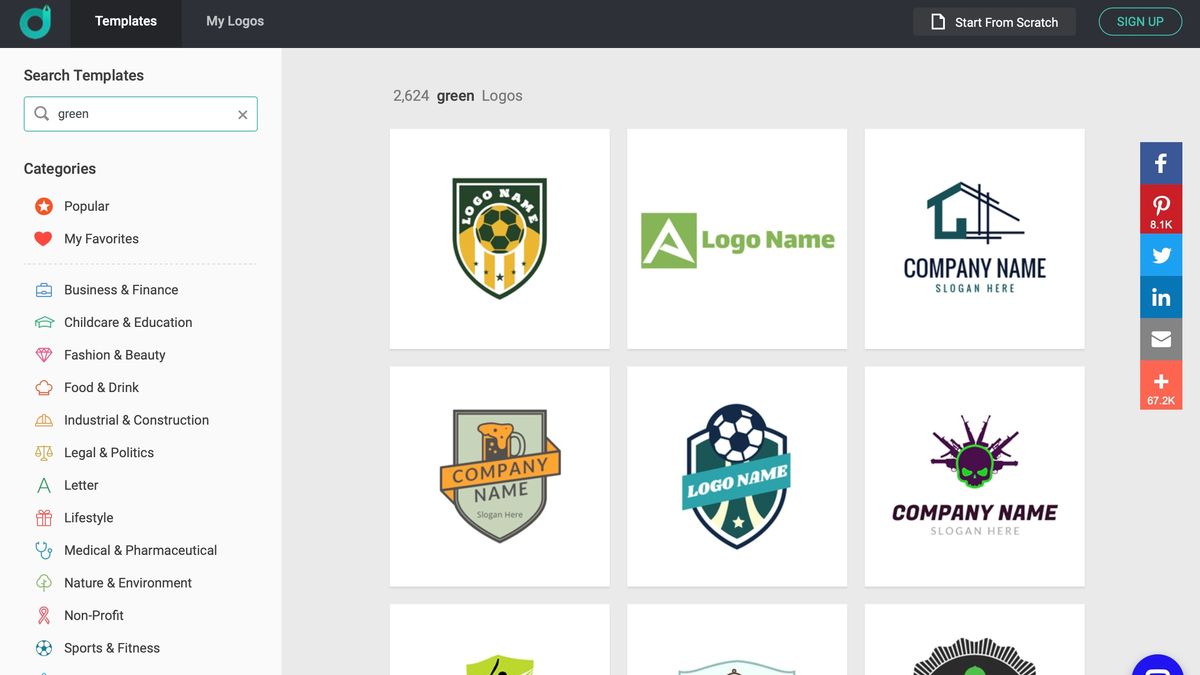Image resolution: width=1200 pixels, height=675 pixels.
Task: Click the Legal & Politics scales icon
Action: click(x=44, y=453)
